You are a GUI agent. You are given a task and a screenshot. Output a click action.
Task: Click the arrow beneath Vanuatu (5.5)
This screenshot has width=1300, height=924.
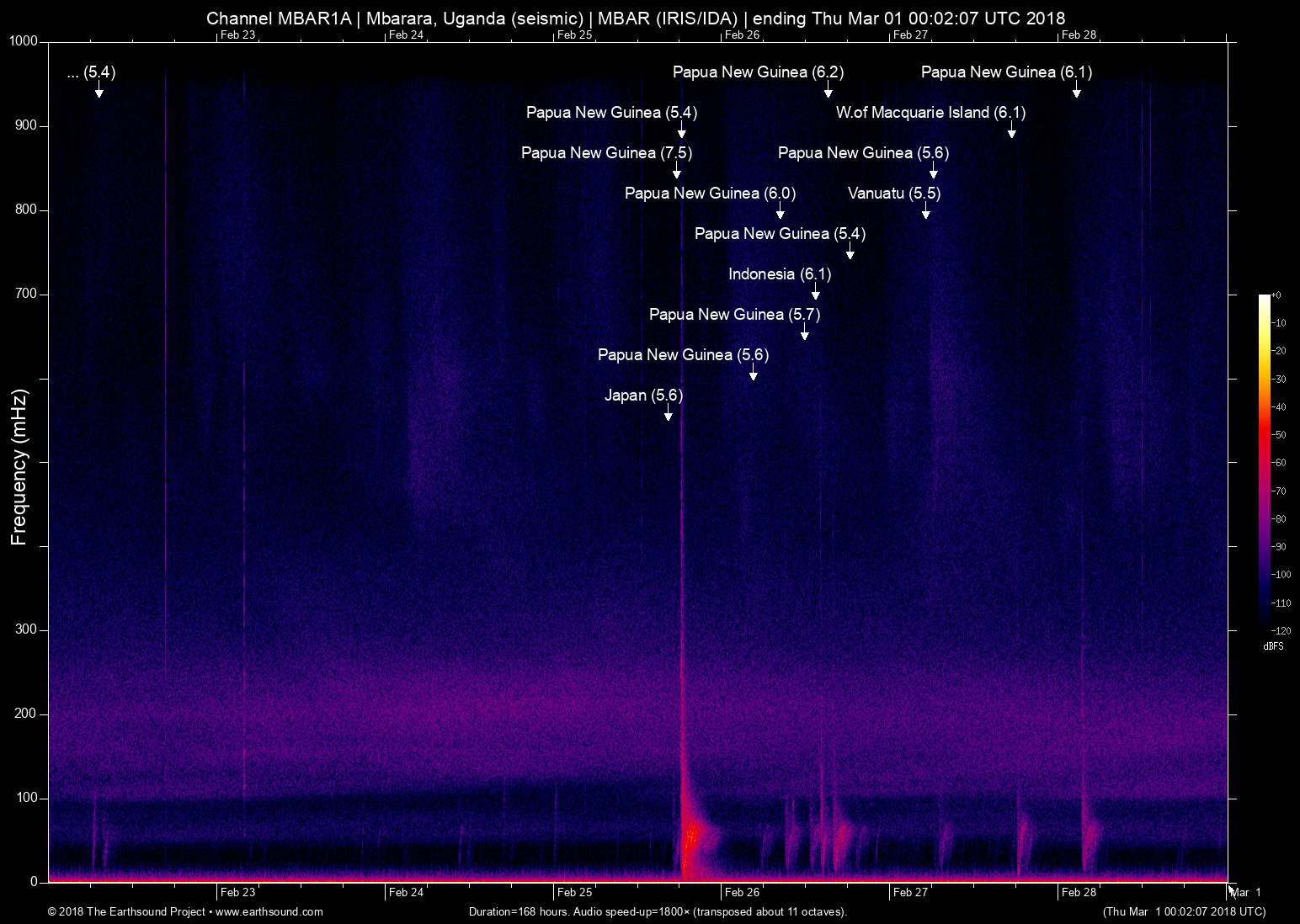click(x=926, y=212)
